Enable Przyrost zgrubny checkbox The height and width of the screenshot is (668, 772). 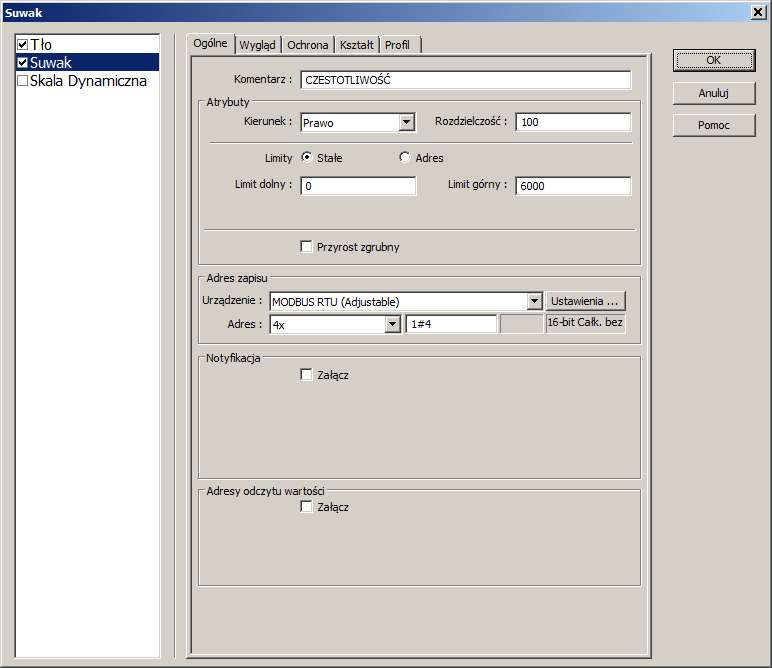(307, 247)
